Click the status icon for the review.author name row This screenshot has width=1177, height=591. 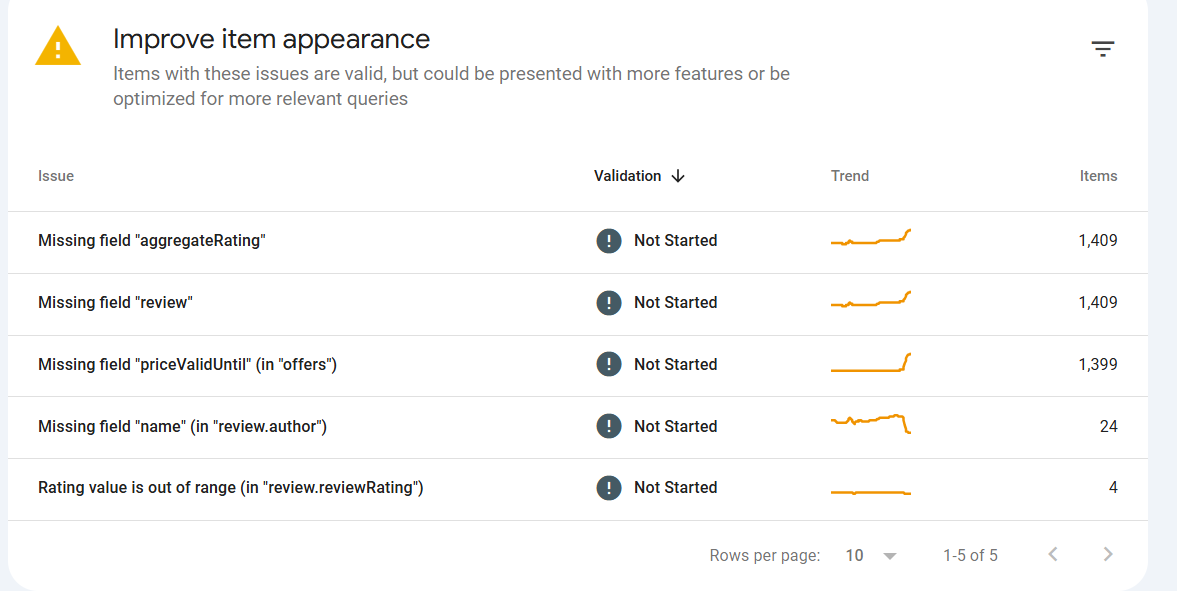pos(609,426)
